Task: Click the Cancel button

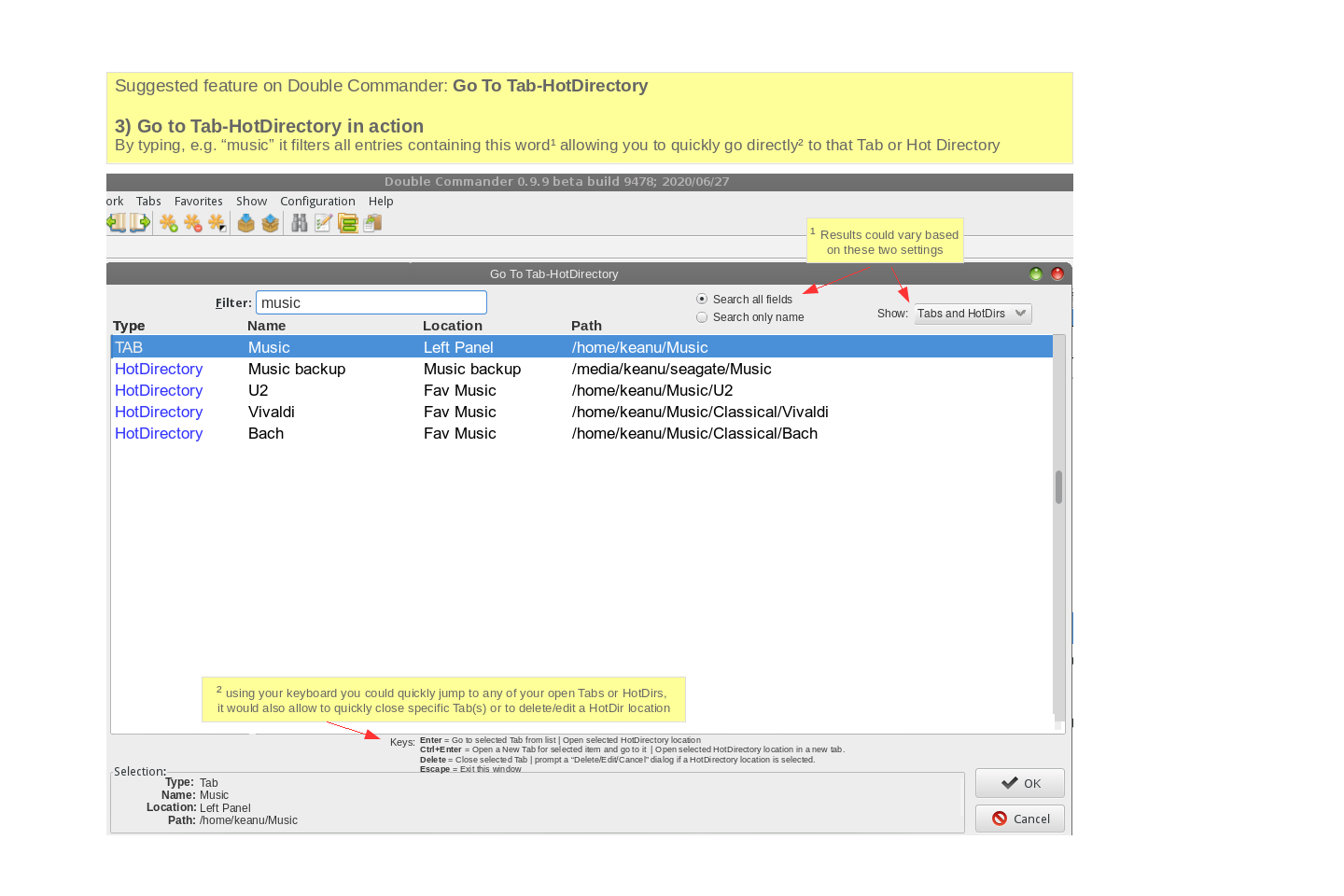Action: (x=1020, y=819)
